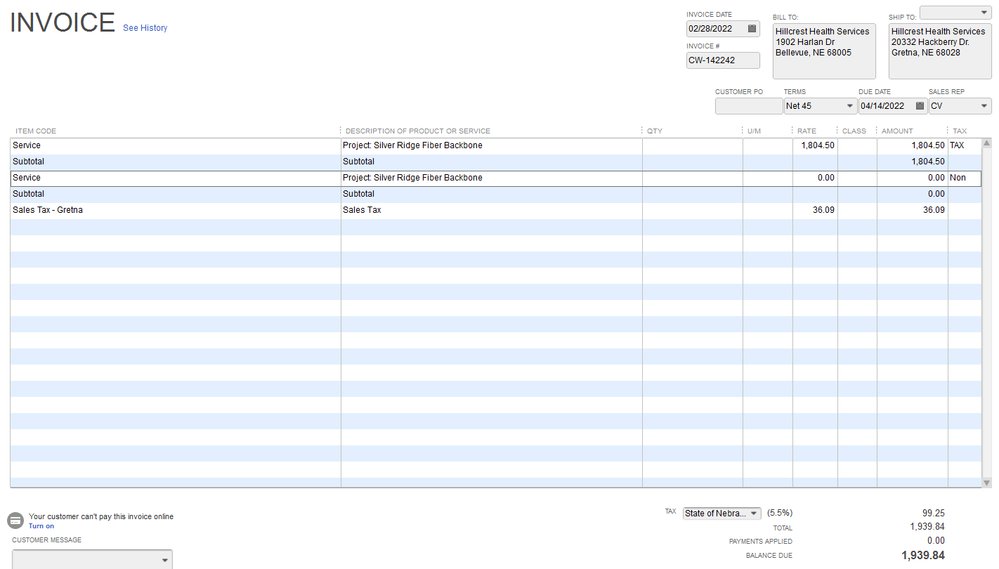Click the Class column header
The width and height of the screenshot is (999, 569).
point(854,131)
